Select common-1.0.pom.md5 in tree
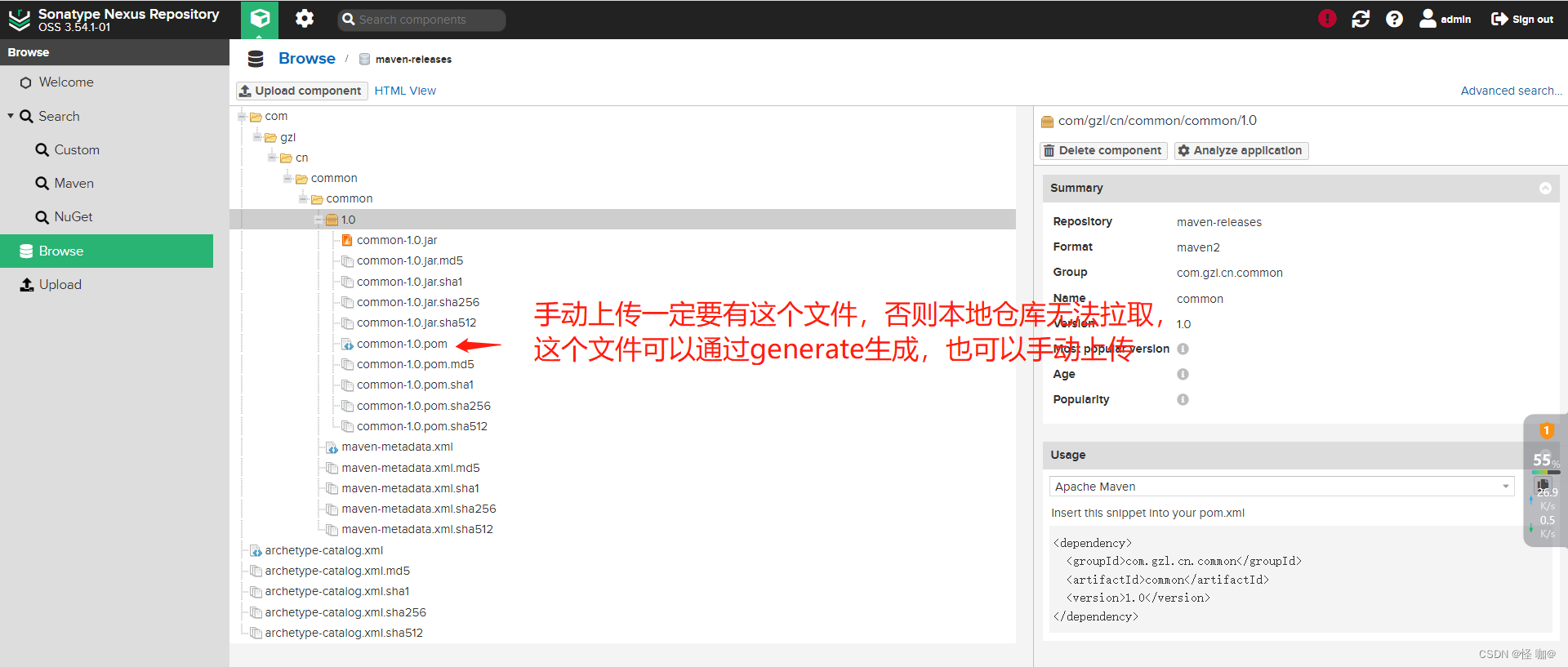 pos(415,364)
